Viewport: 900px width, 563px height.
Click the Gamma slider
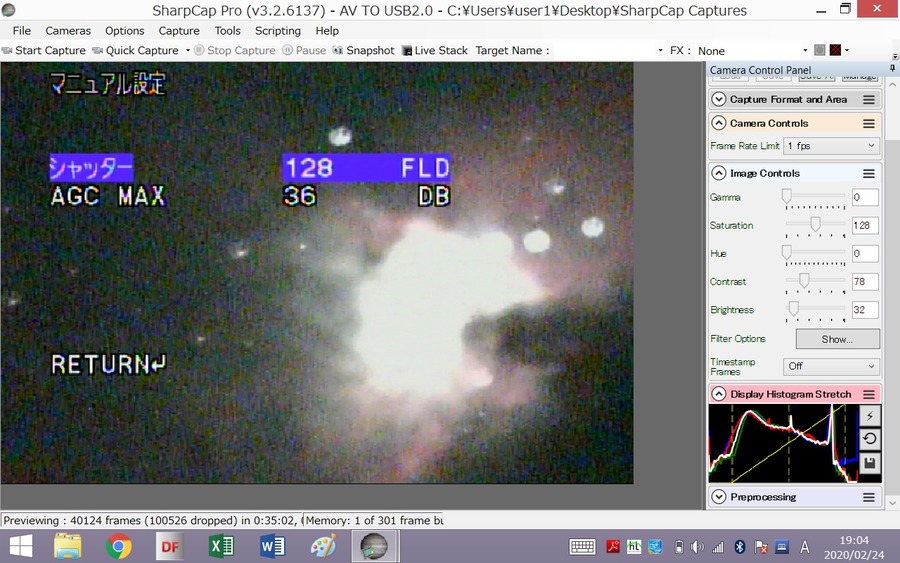pyautogui.click(x=815, y=197)
